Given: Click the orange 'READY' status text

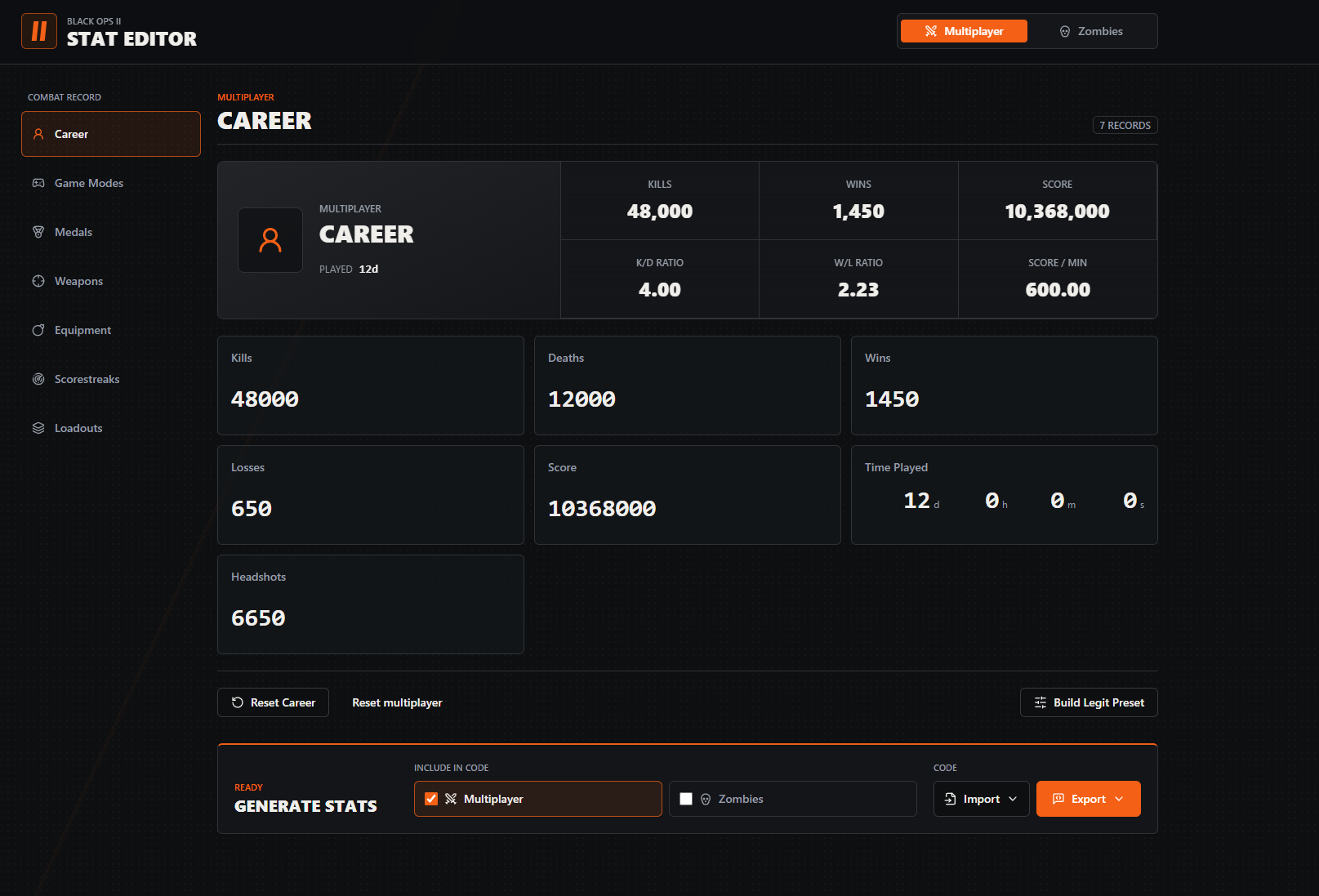Looking at the screenshot, I should (x=248, y=787).
